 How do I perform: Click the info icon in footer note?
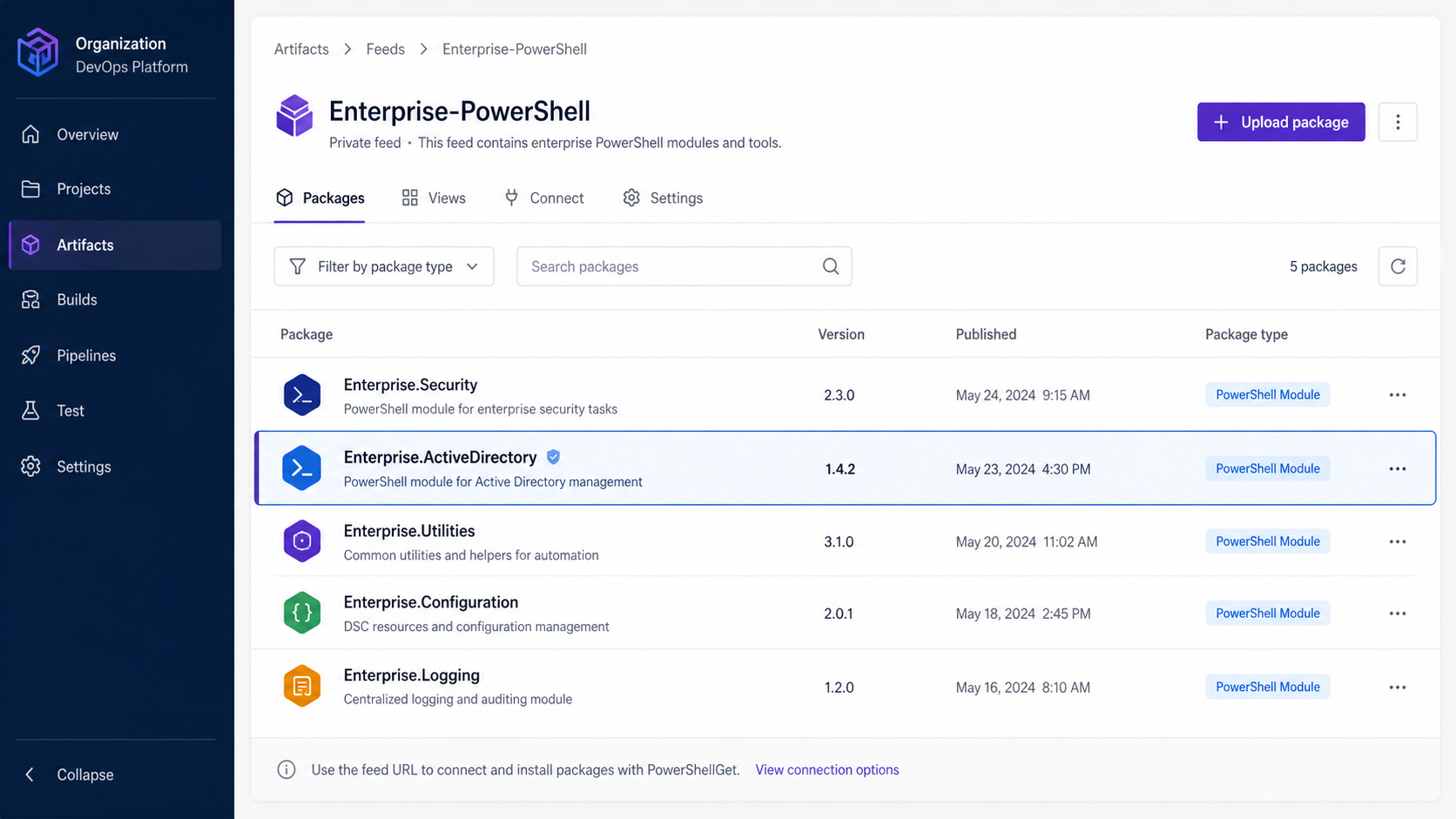[x=286, y=769]
